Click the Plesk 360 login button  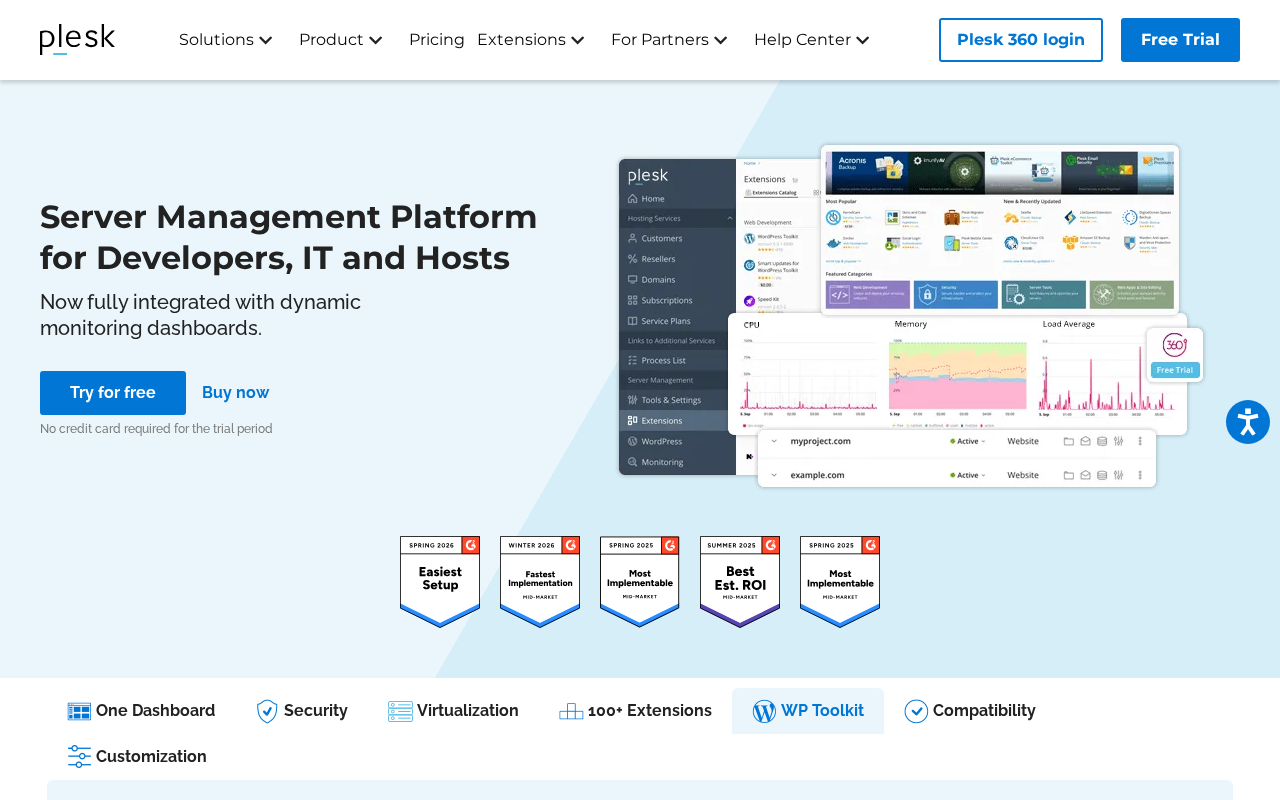point(1021,40)
